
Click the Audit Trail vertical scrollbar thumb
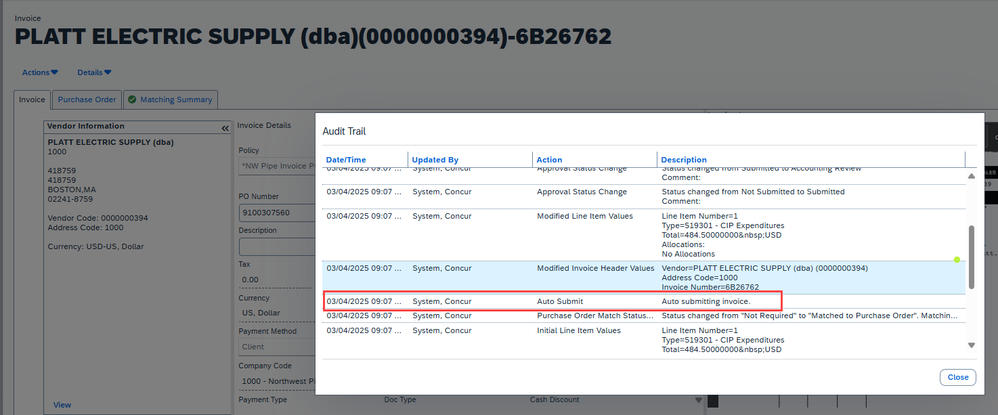971,257
